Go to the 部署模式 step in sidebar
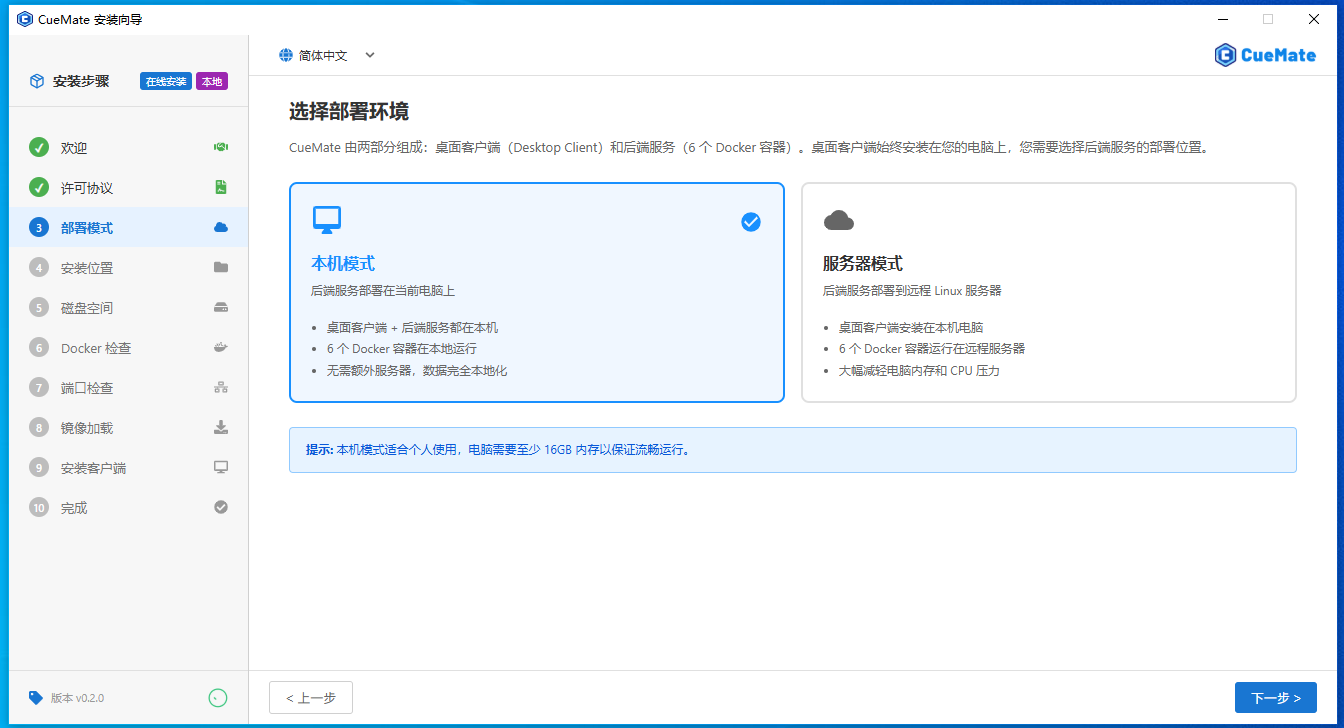Image resolution: width=1344 pixels, height=728 pixels. tap(87, 228)
